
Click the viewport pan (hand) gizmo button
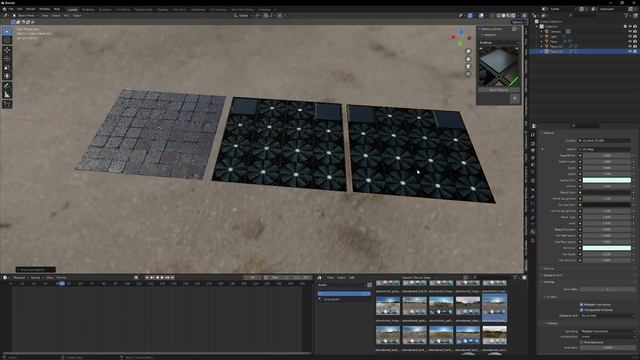[468, 59]
